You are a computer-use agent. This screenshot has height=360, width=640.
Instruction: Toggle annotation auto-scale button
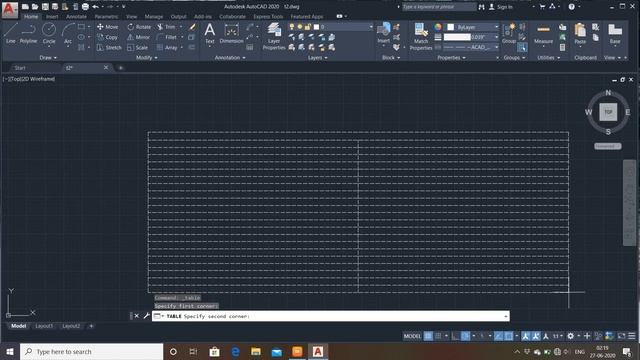pyautogui.click(x=536, y=336)
